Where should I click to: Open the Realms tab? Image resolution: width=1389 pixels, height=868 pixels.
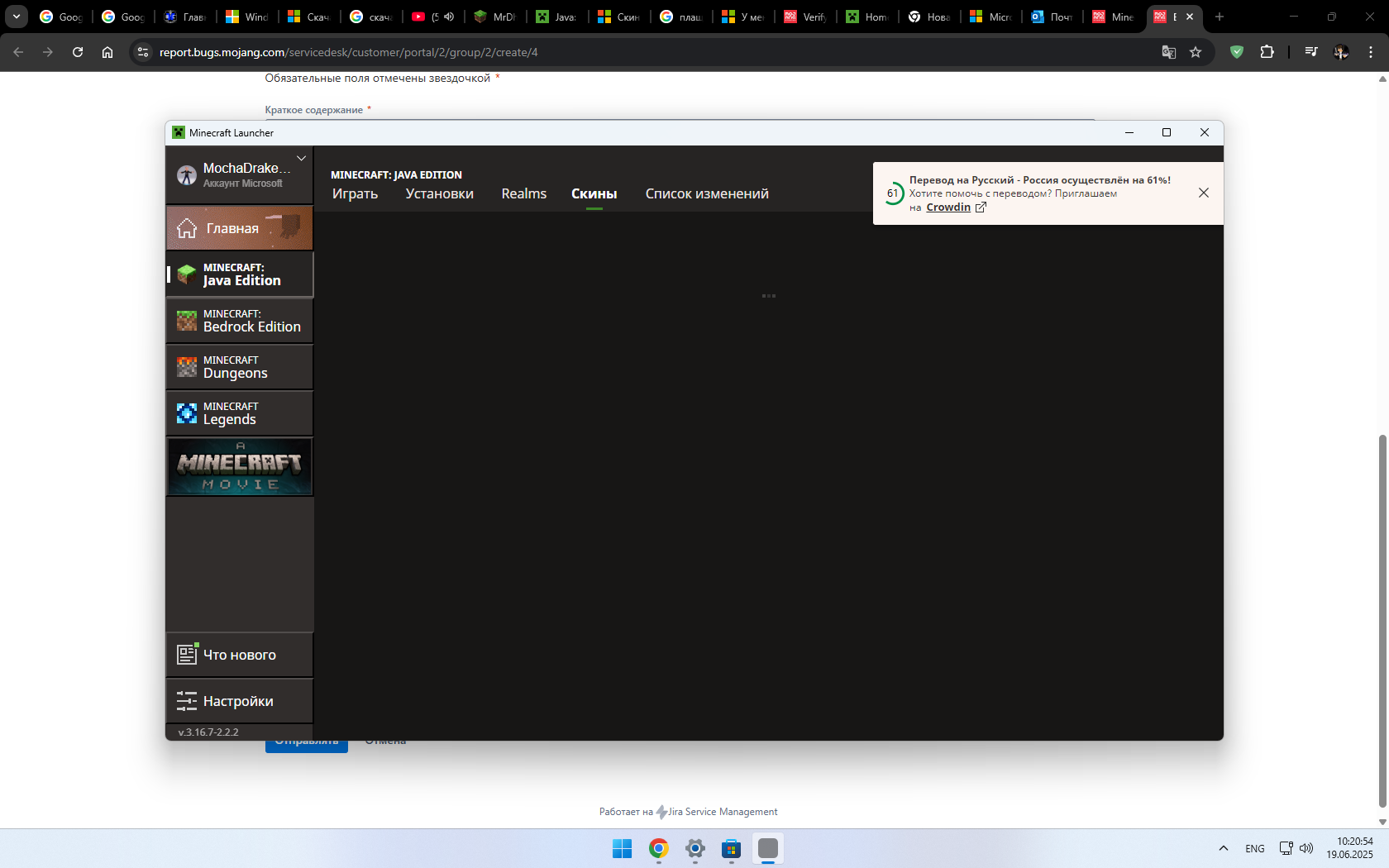click(523, 193)
